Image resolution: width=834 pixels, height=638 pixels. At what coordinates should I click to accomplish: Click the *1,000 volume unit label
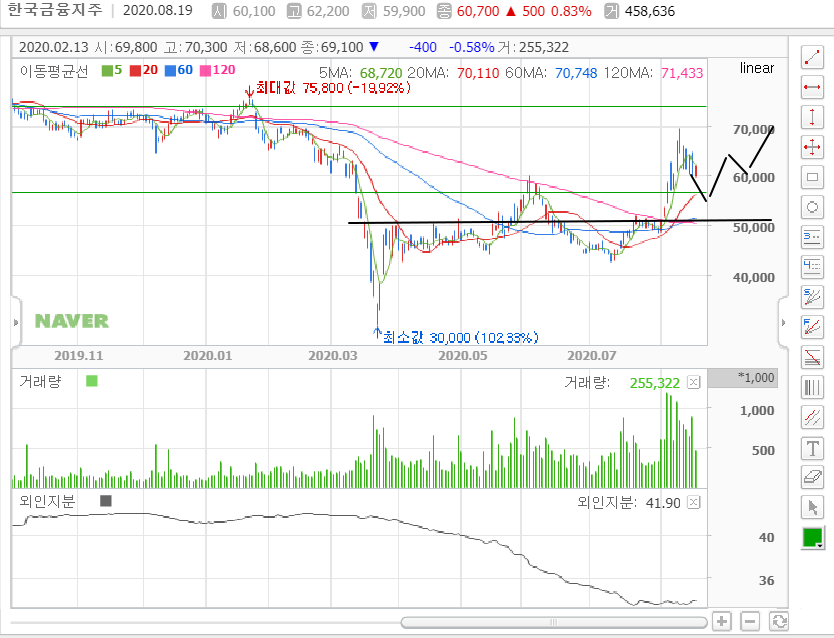point(756,378)
